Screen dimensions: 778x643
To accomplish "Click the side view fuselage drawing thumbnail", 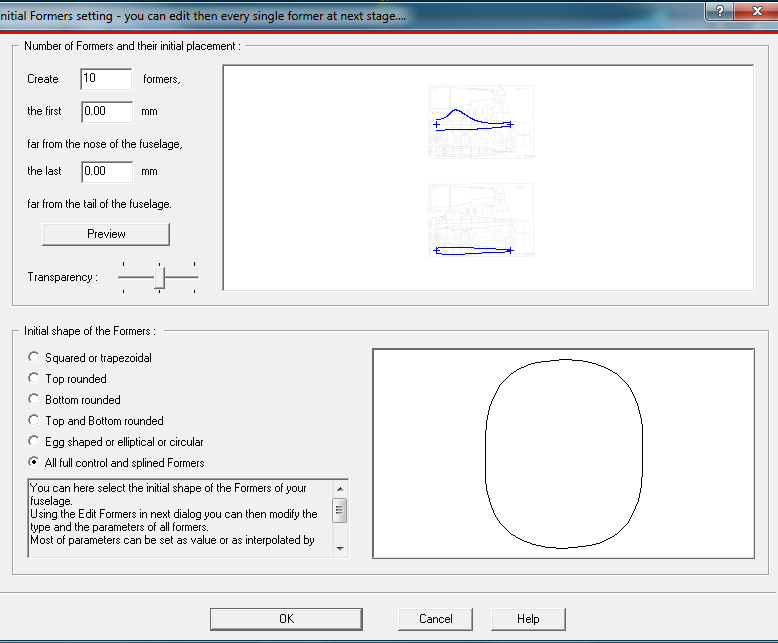I will (481, 121).
